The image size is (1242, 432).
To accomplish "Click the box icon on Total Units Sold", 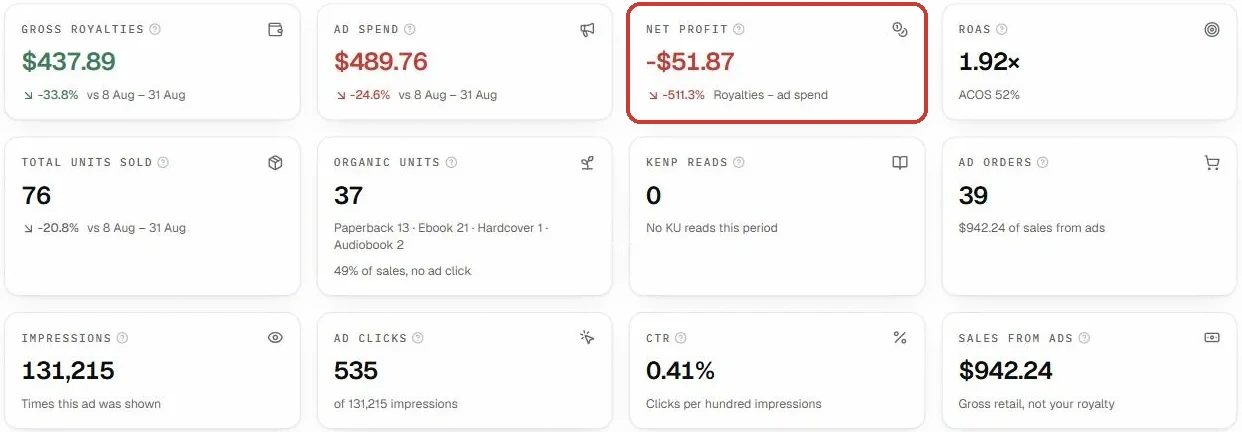I will [x=275, y=163].
